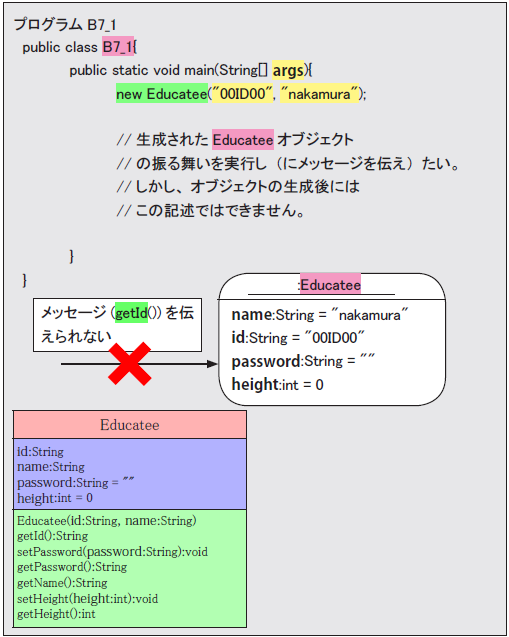This screenshot has height=637, width=509.
Task: Click the "nakamura" string argument in code
Action: pos(320,94)
